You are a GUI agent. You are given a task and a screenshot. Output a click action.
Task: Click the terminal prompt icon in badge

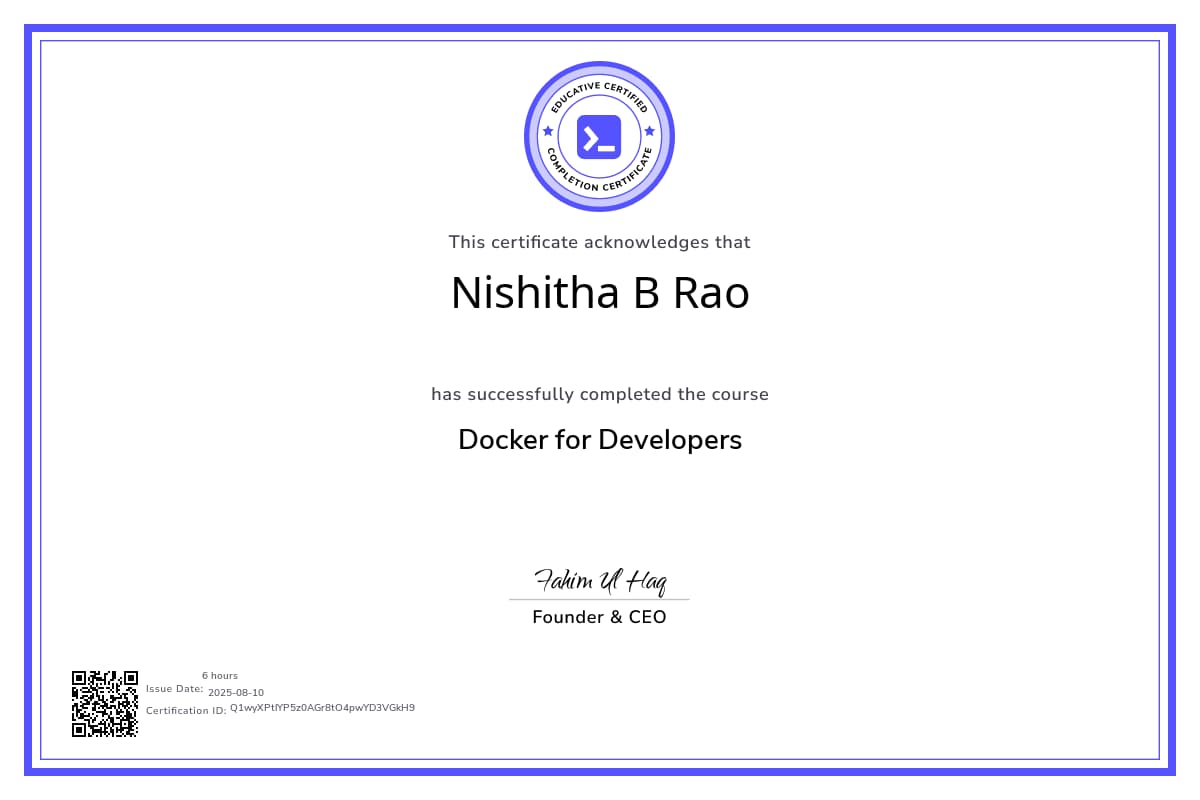click(x=599, y=137)
